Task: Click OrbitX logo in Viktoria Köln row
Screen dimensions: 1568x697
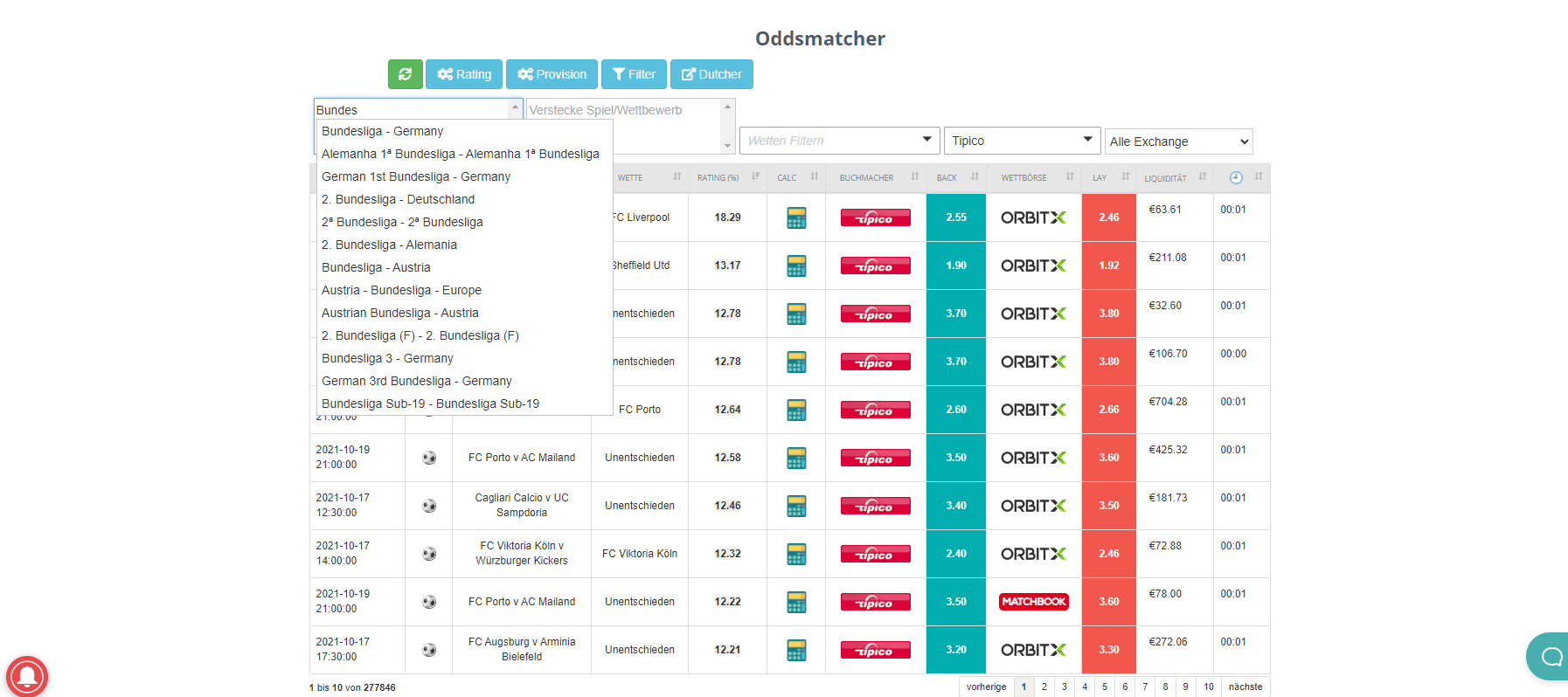Action: (1034, 554)
